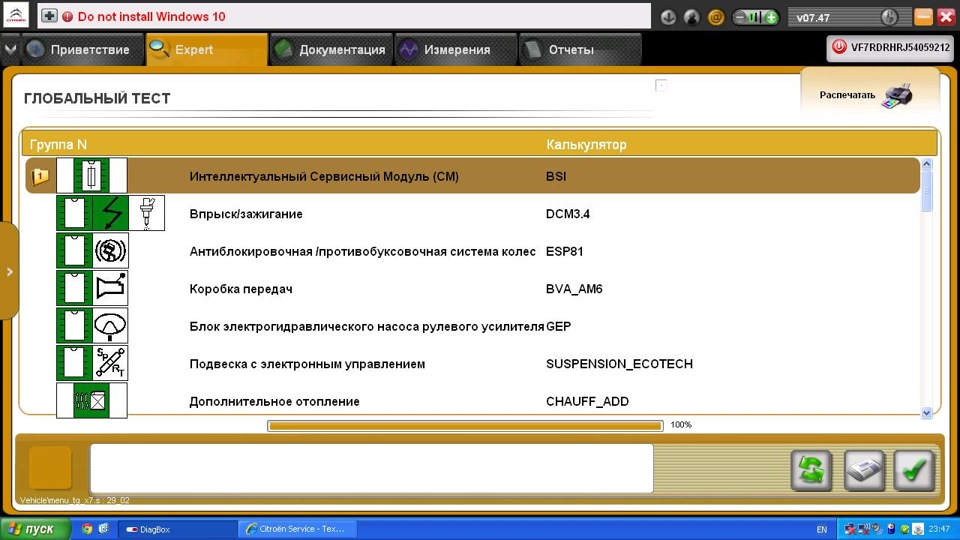The image size is (960, 540).
Task: Switch to the Документация tab
Action: click(331, 50)
